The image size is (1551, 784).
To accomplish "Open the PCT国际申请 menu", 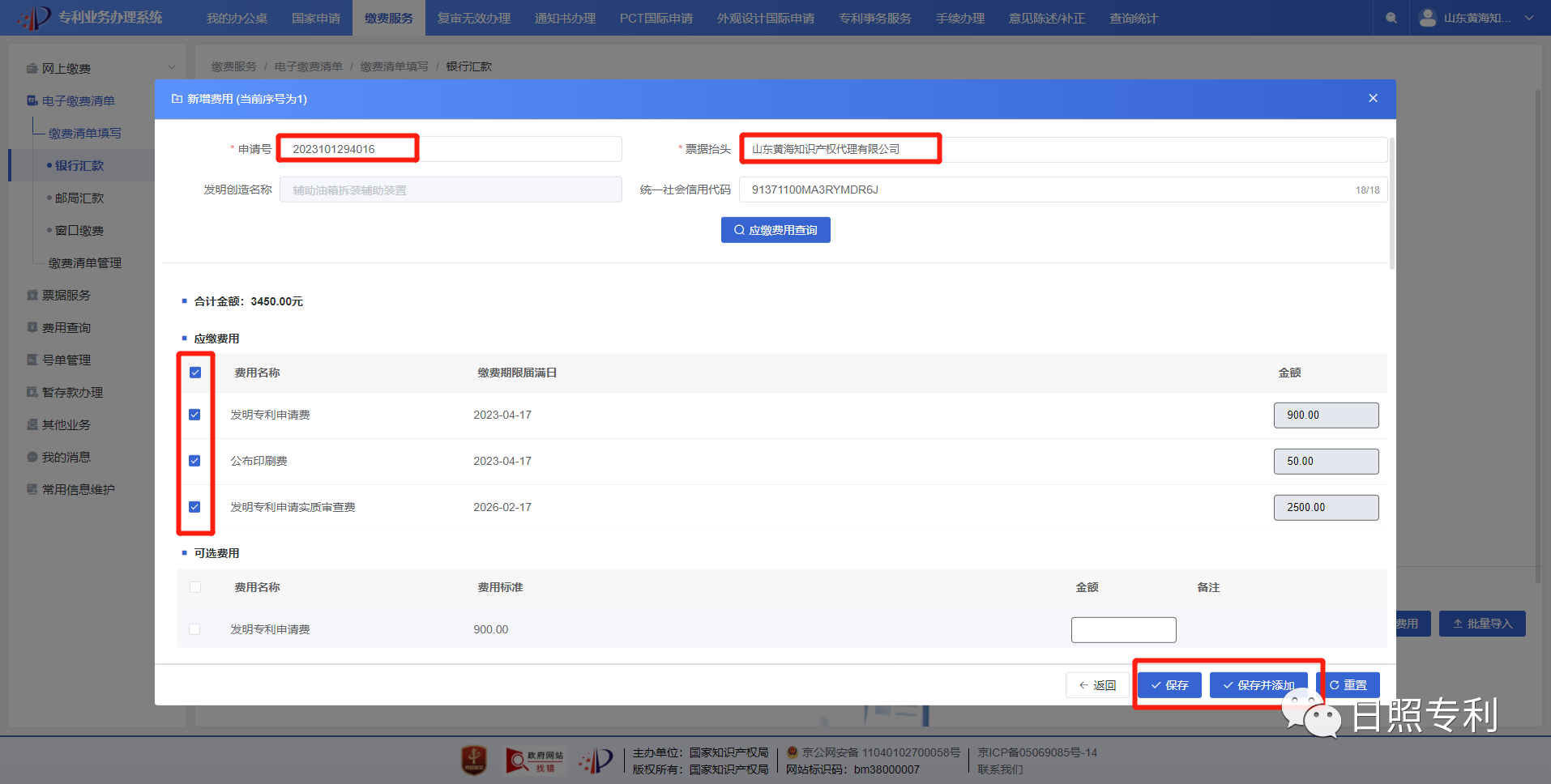I will click(x=656, y=18).
